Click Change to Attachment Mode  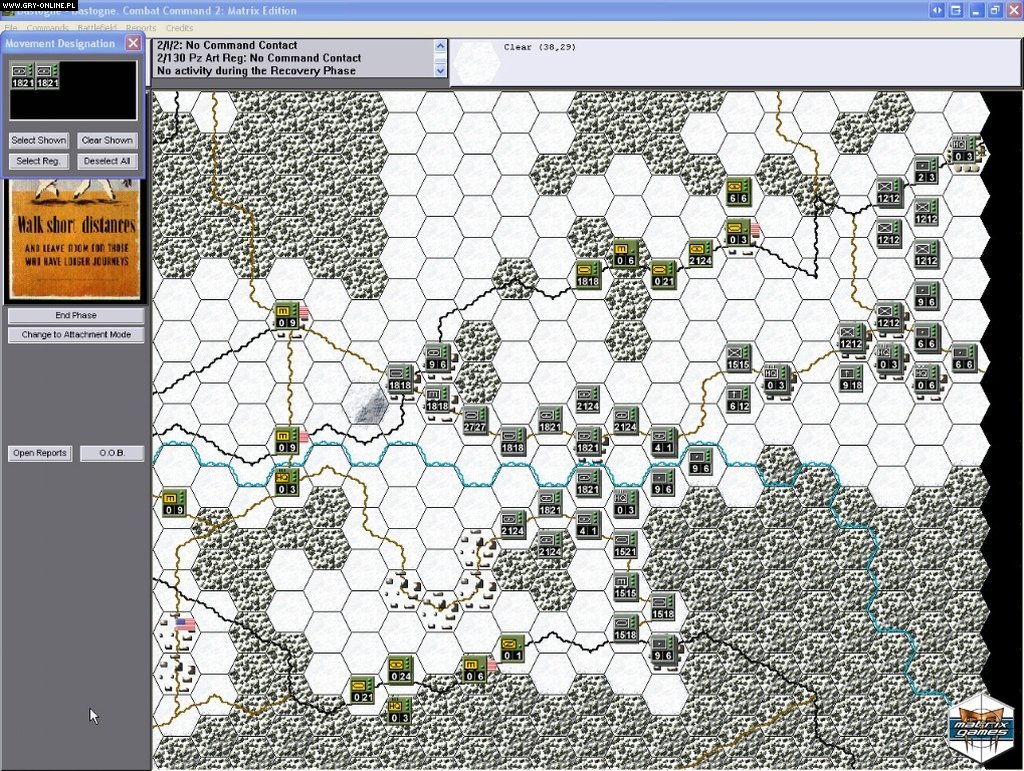point(74,334)
